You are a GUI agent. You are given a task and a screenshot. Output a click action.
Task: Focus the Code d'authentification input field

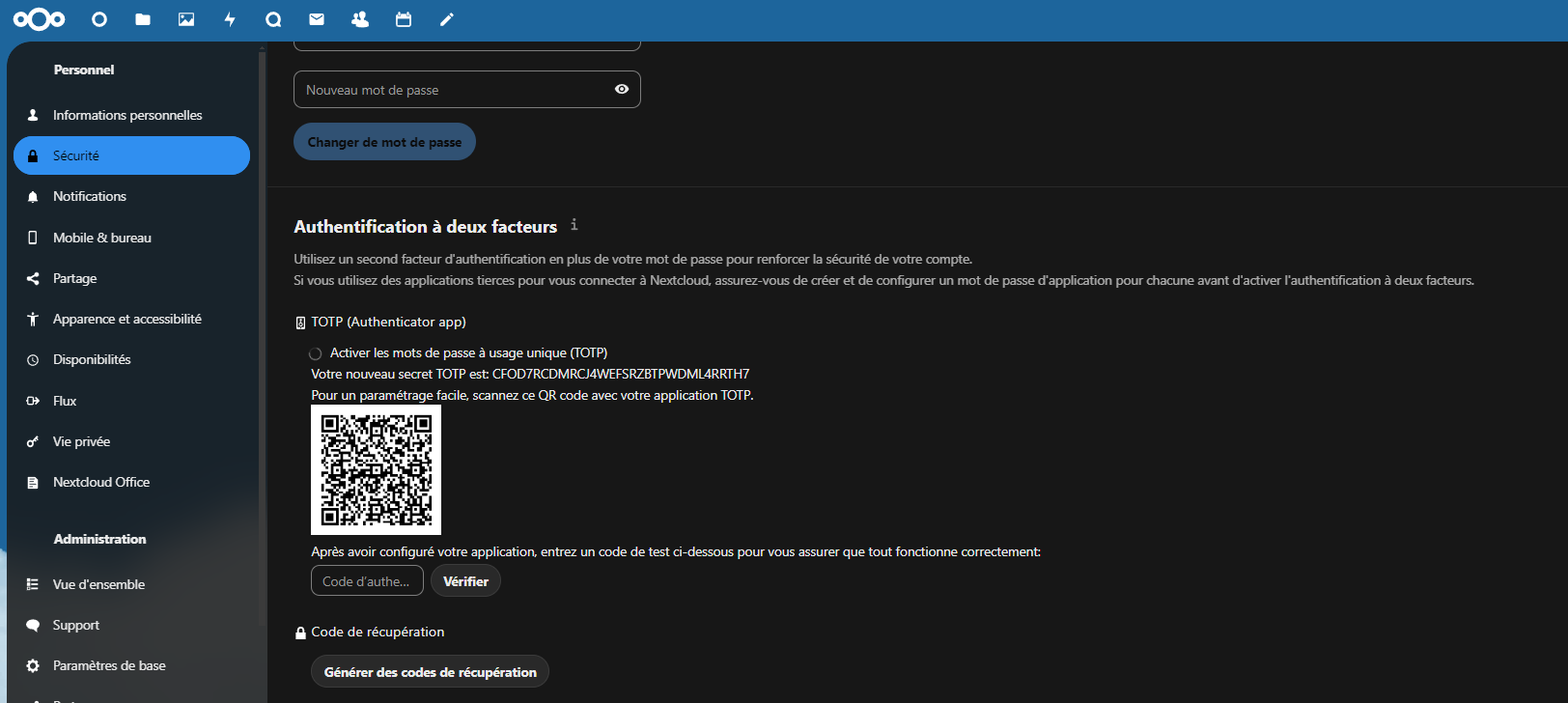[x=367, y=581]
